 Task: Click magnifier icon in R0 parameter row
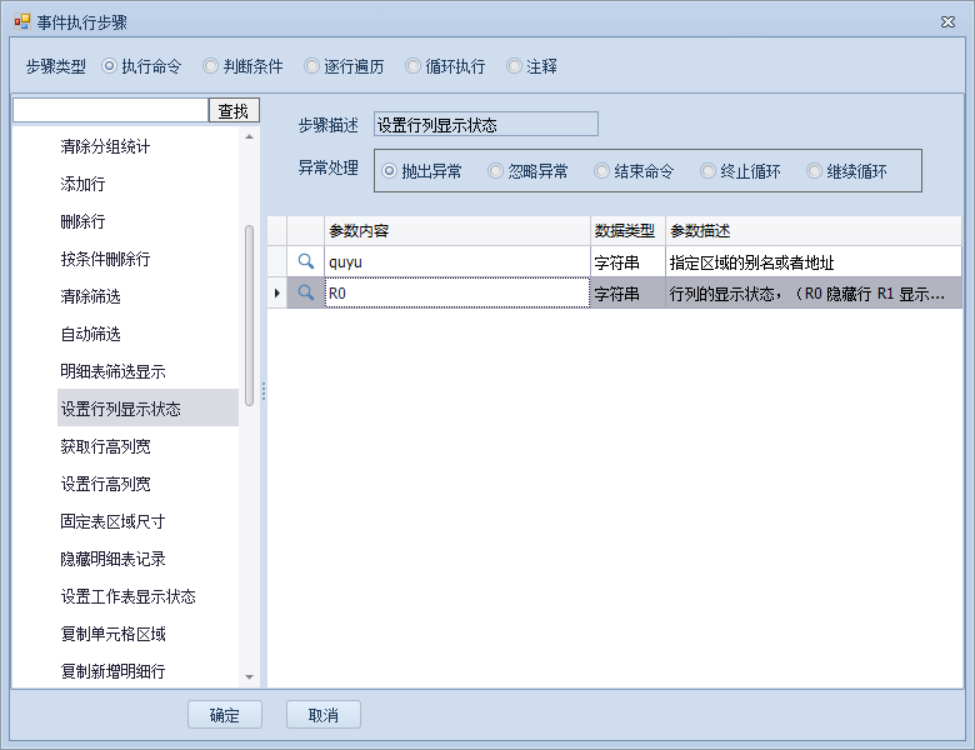click(x=307, y=293)
